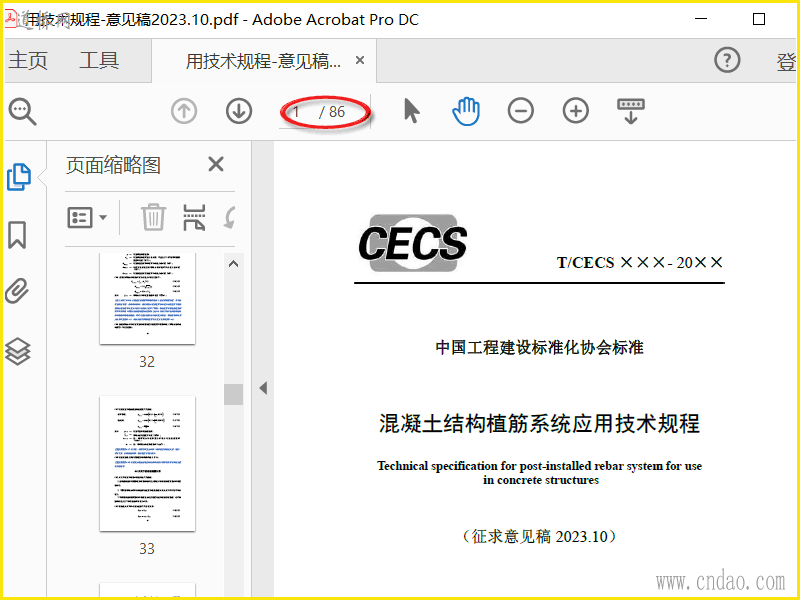Click text 中国工程建设标准化协会标准
Viewport: 800px width, 600px height.
(x=539, y=347)
